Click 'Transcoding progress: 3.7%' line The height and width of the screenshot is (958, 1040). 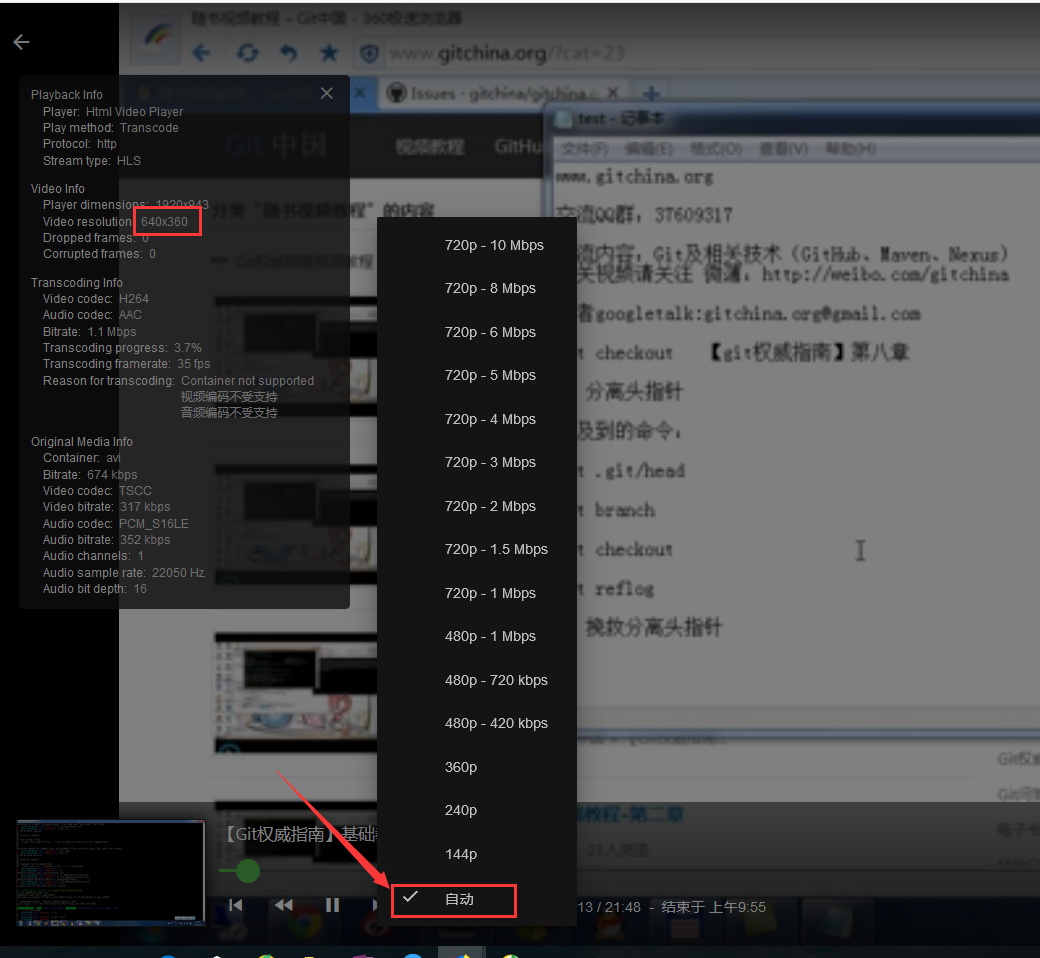coord(122,348)
